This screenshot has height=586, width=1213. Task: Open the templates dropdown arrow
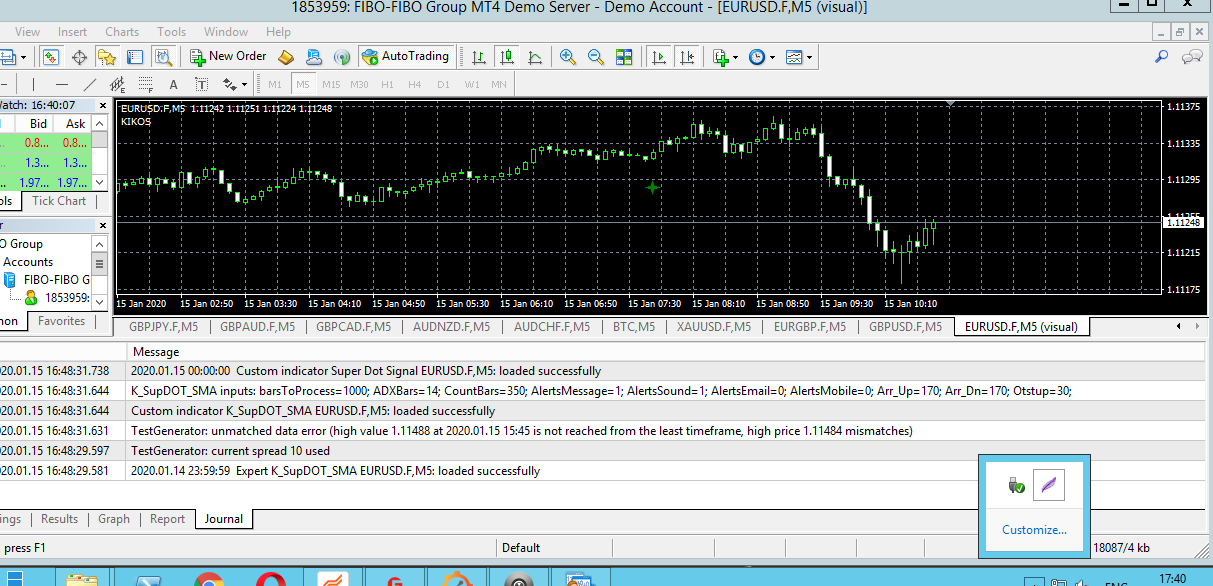(x=809, y=58)
